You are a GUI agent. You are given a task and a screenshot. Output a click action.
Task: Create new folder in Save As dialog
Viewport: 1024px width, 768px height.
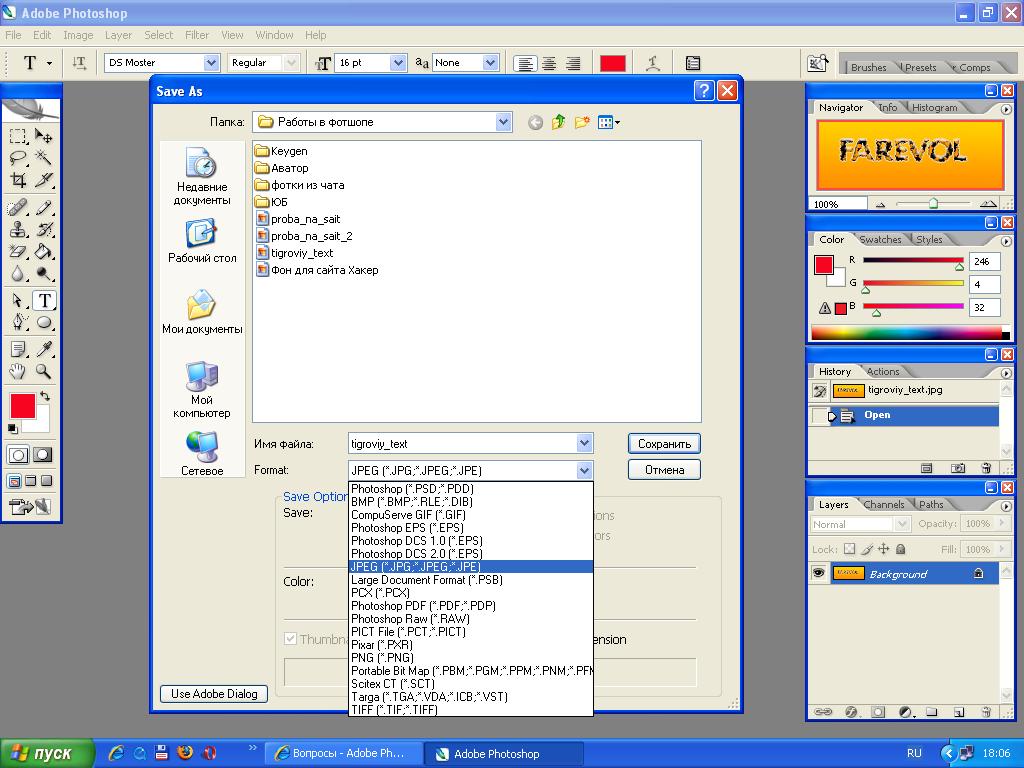coord(582,122)
